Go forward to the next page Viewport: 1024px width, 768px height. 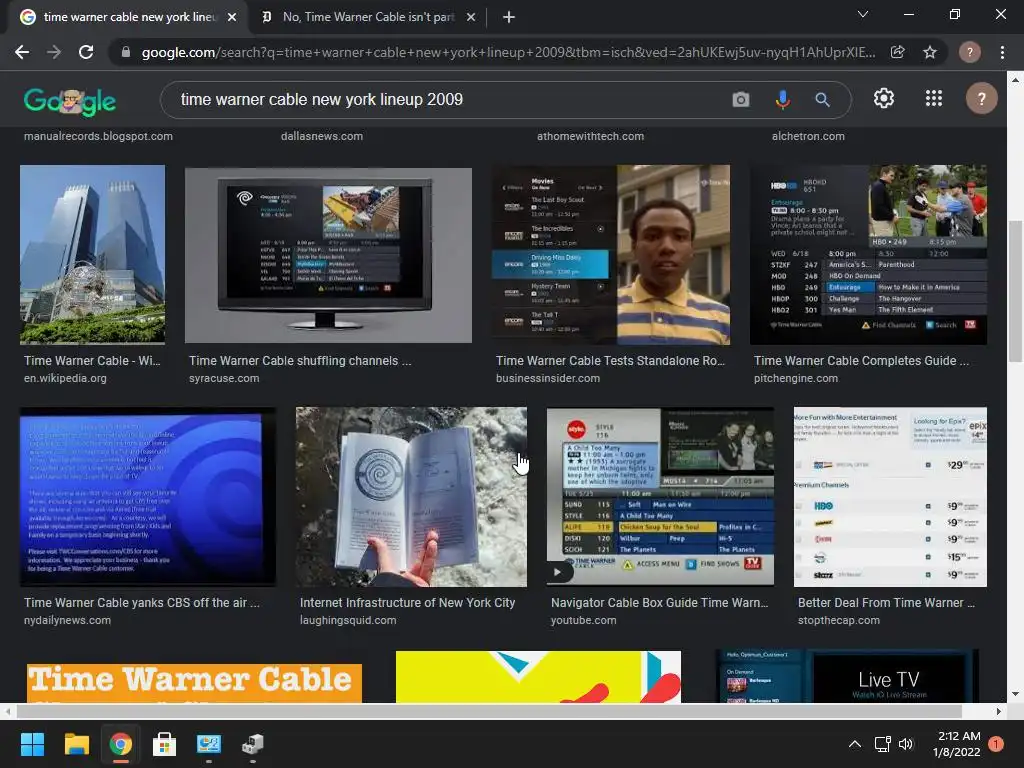pyautogui.click(x=54, y=52)
